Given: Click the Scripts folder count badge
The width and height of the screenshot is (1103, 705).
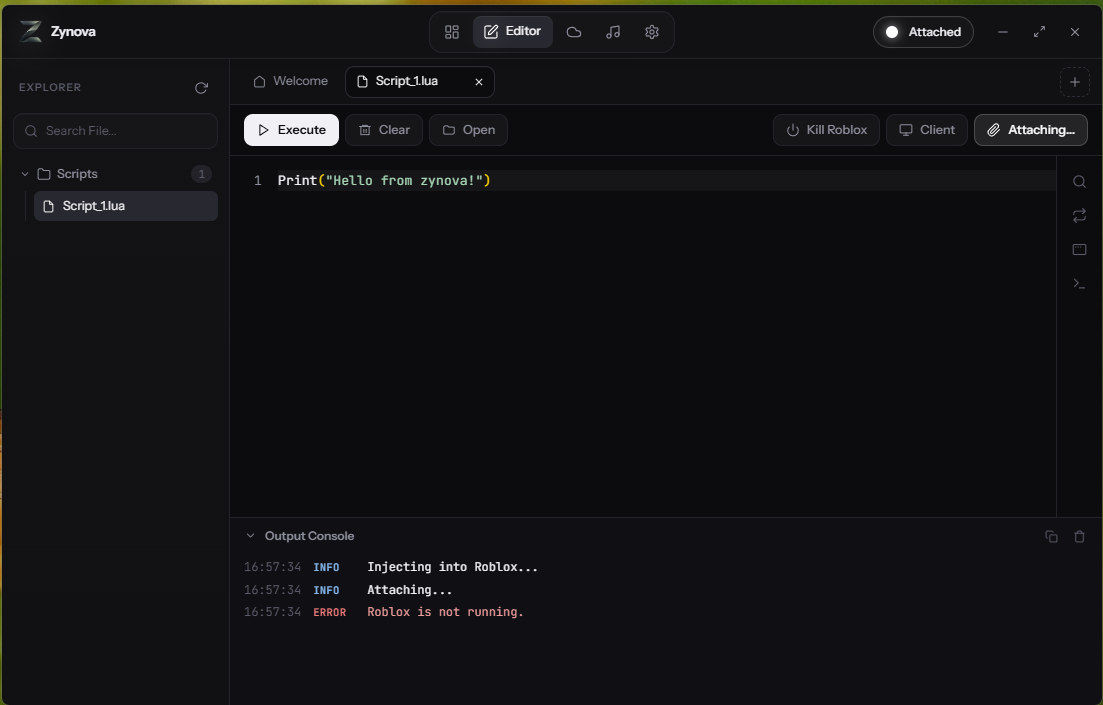Looking at the screenshot, I should [x=201, y=174].
